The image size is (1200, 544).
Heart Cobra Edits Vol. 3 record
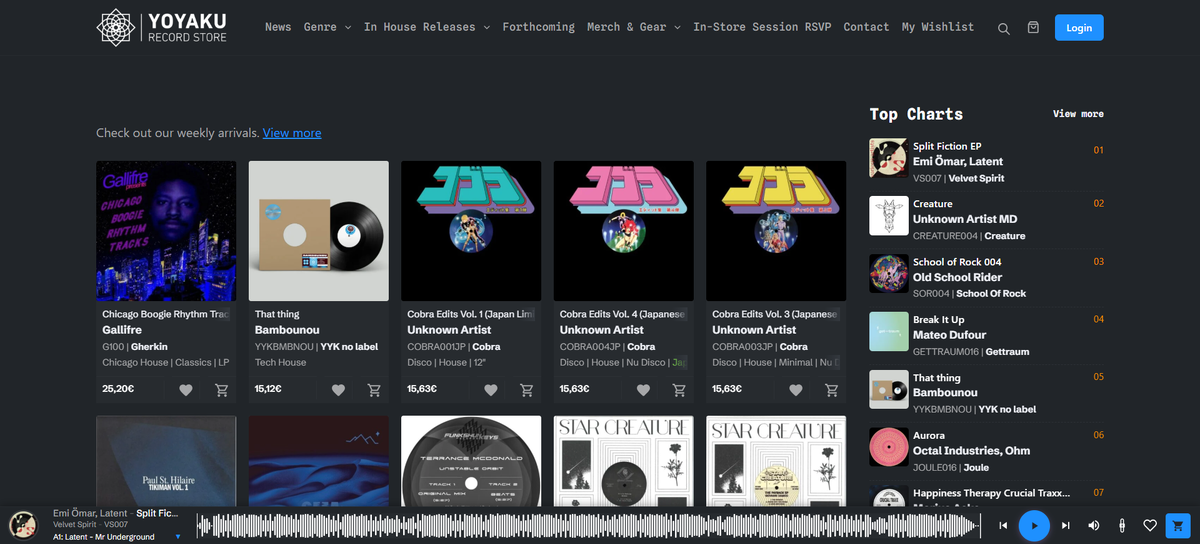pos(796,390)
